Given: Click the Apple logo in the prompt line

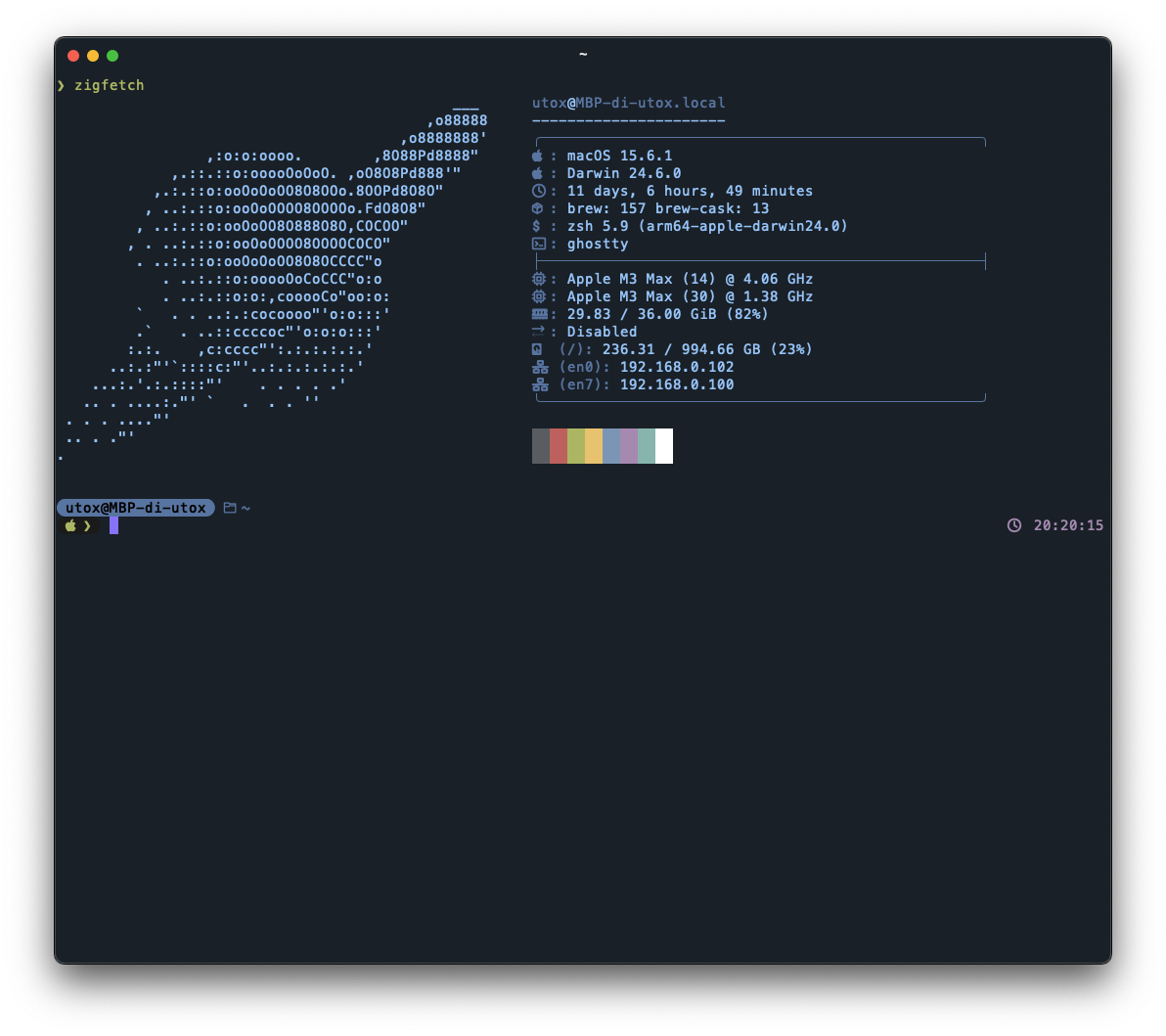Looking at the screenshot, I should (x=69, y=524).
